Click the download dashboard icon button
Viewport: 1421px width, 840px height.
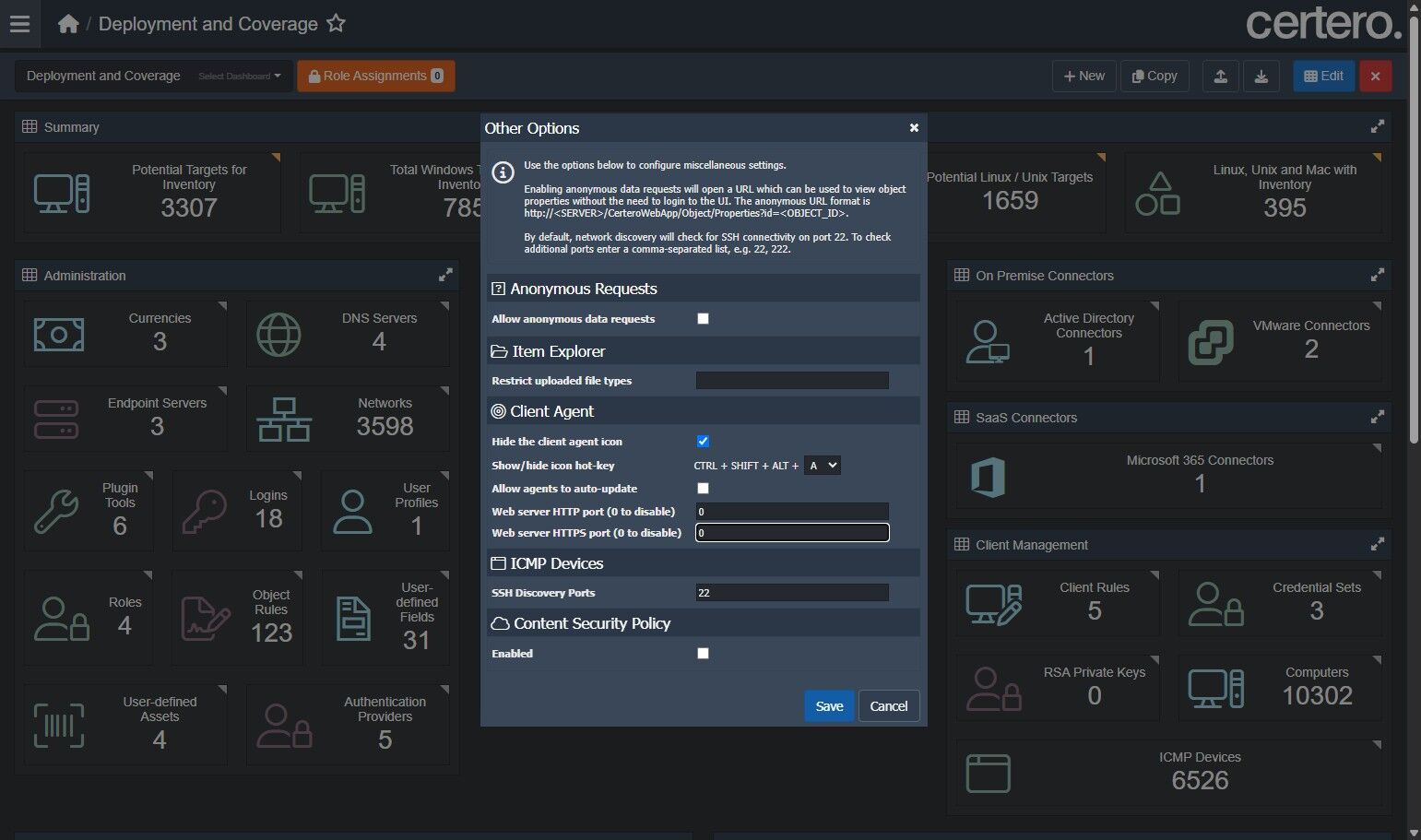(1261, 76)
